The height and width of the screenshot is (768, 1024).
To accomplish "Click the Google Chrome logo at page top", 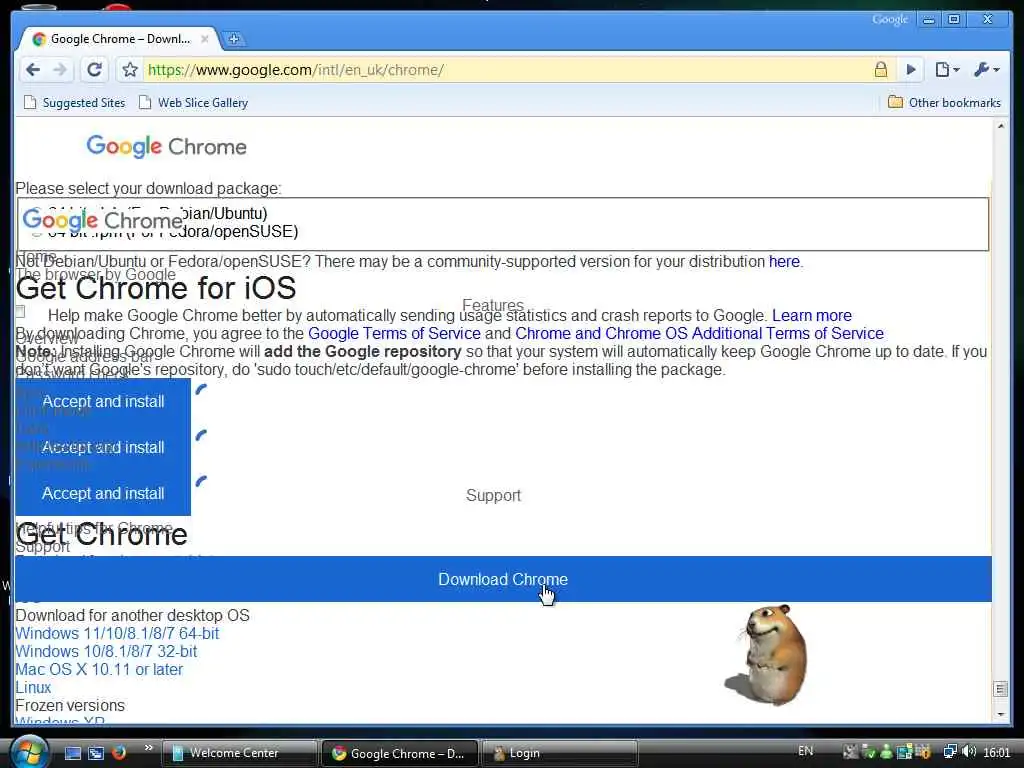I will coord(167,146).
